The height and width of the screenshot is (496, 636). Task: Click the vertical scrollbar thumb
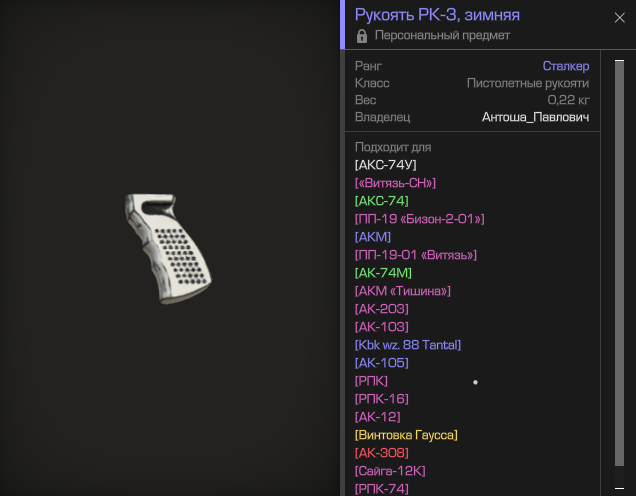coord(619,264)
